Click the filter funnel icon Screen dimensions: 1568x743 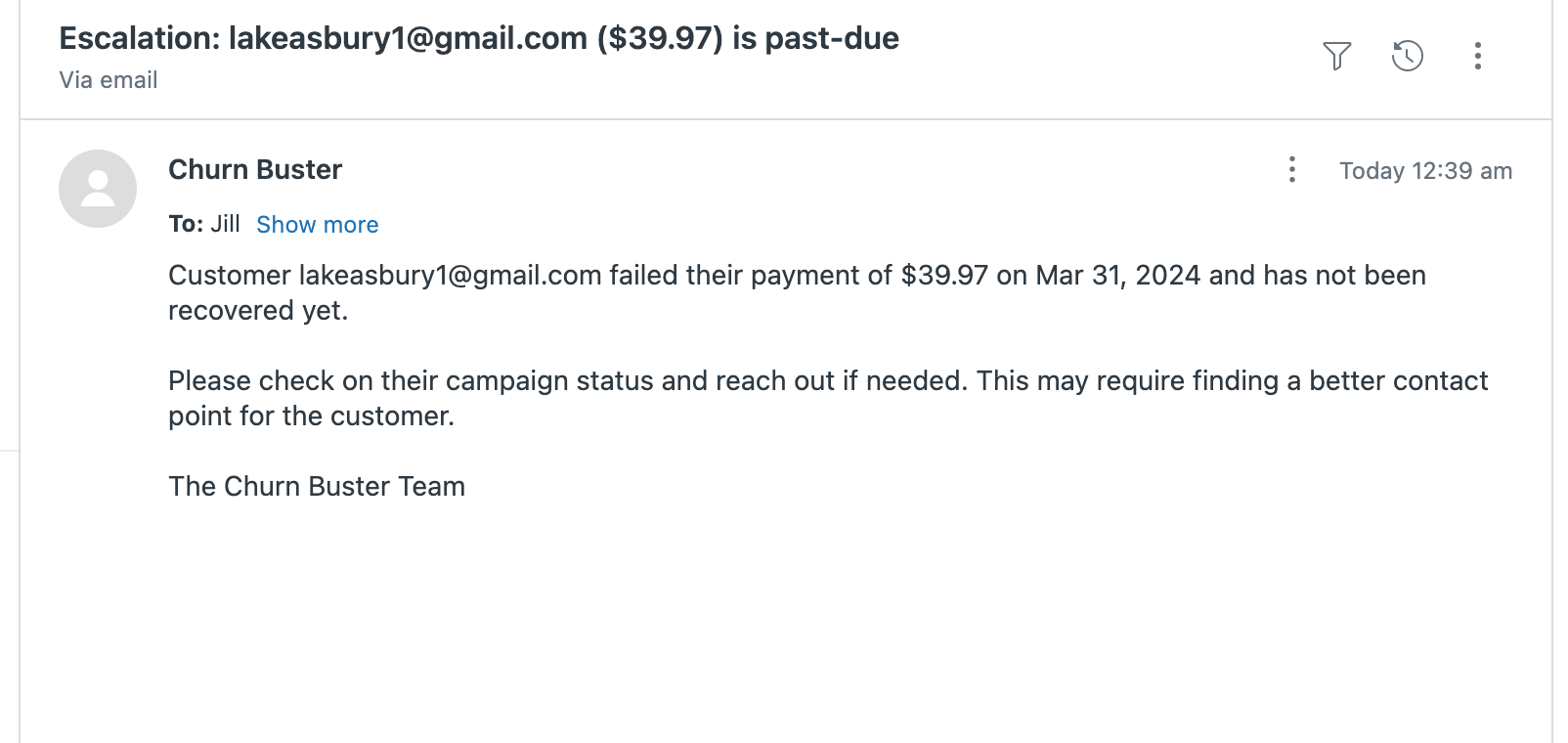1336,56
